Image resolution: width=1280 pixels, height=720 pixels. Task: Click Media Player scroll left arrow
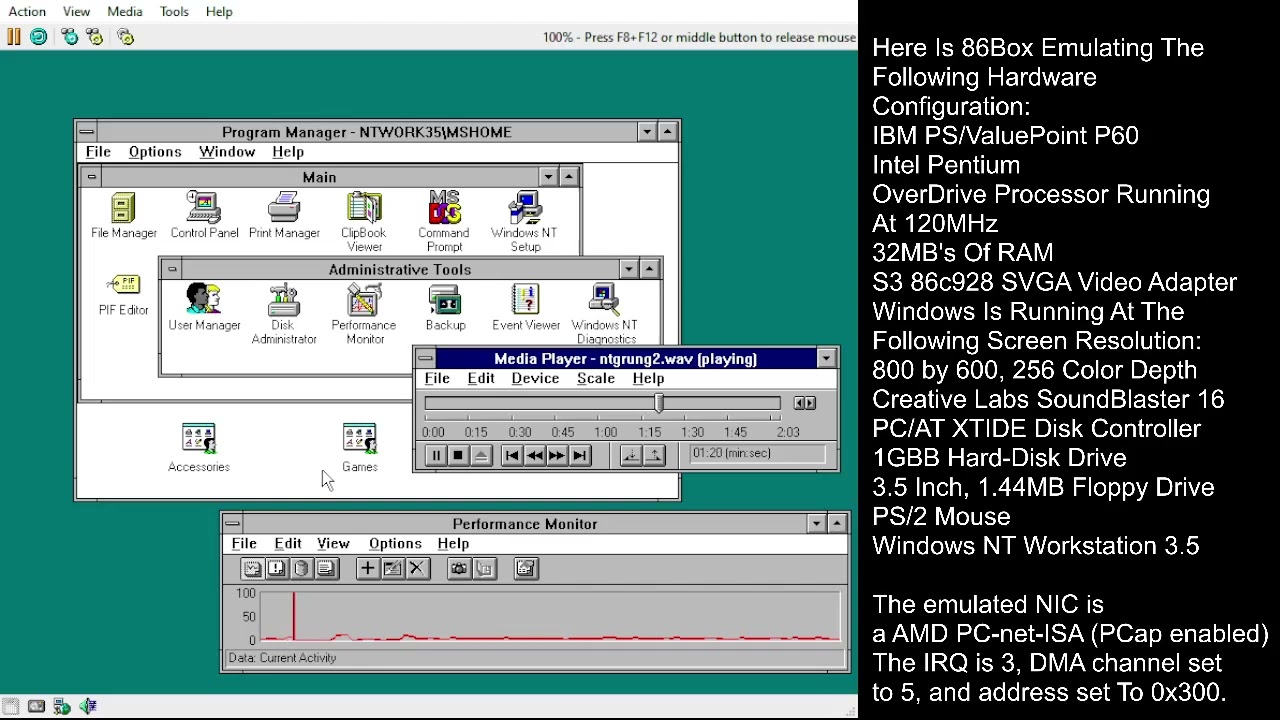[x=799, y=403]
